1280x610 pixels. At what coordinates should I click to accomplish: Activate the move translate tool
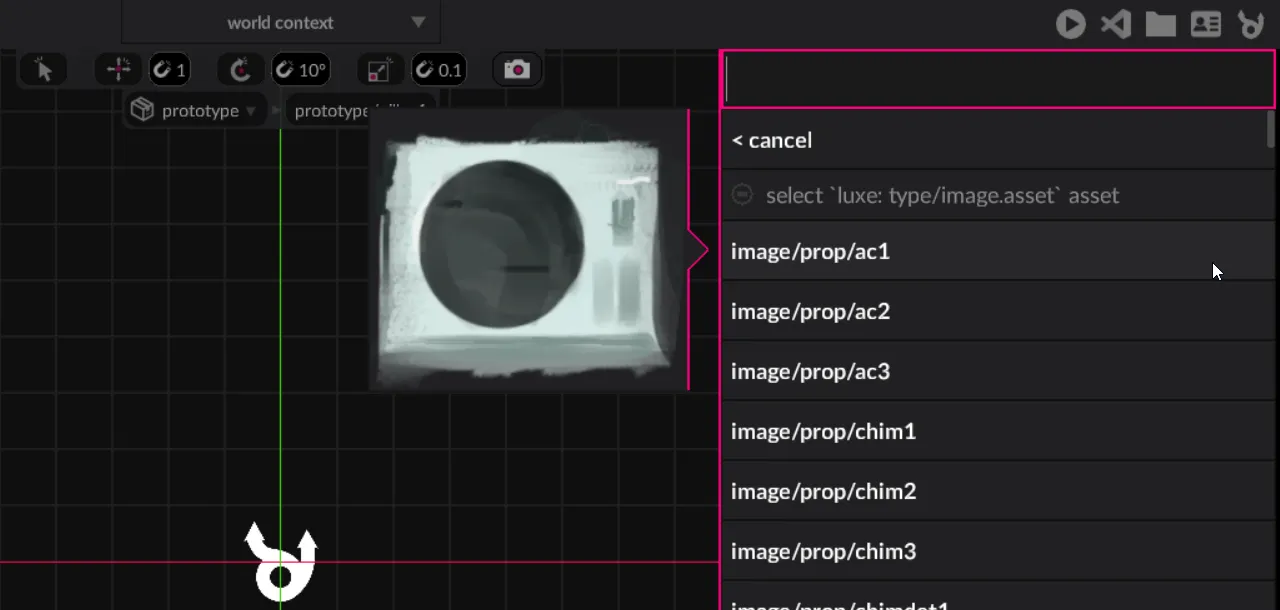(x=119, y=70)
